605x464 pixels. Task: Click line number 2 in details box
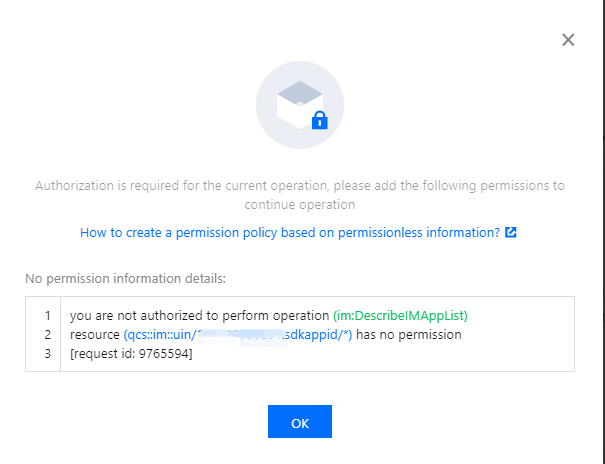click(x=47, y=335)
